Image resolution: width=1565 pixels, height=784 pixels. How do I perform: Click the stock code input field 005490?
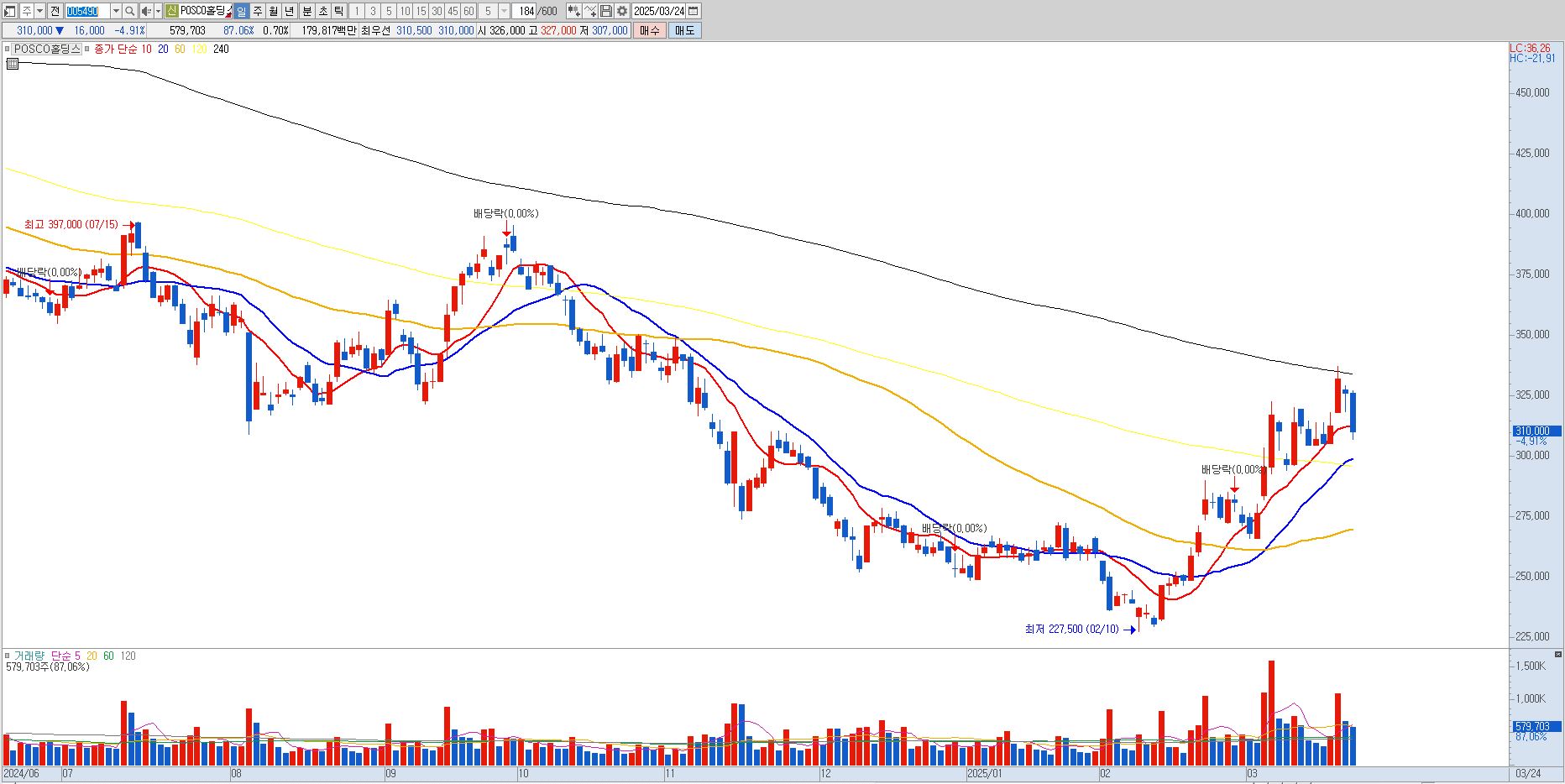(87, 11)
